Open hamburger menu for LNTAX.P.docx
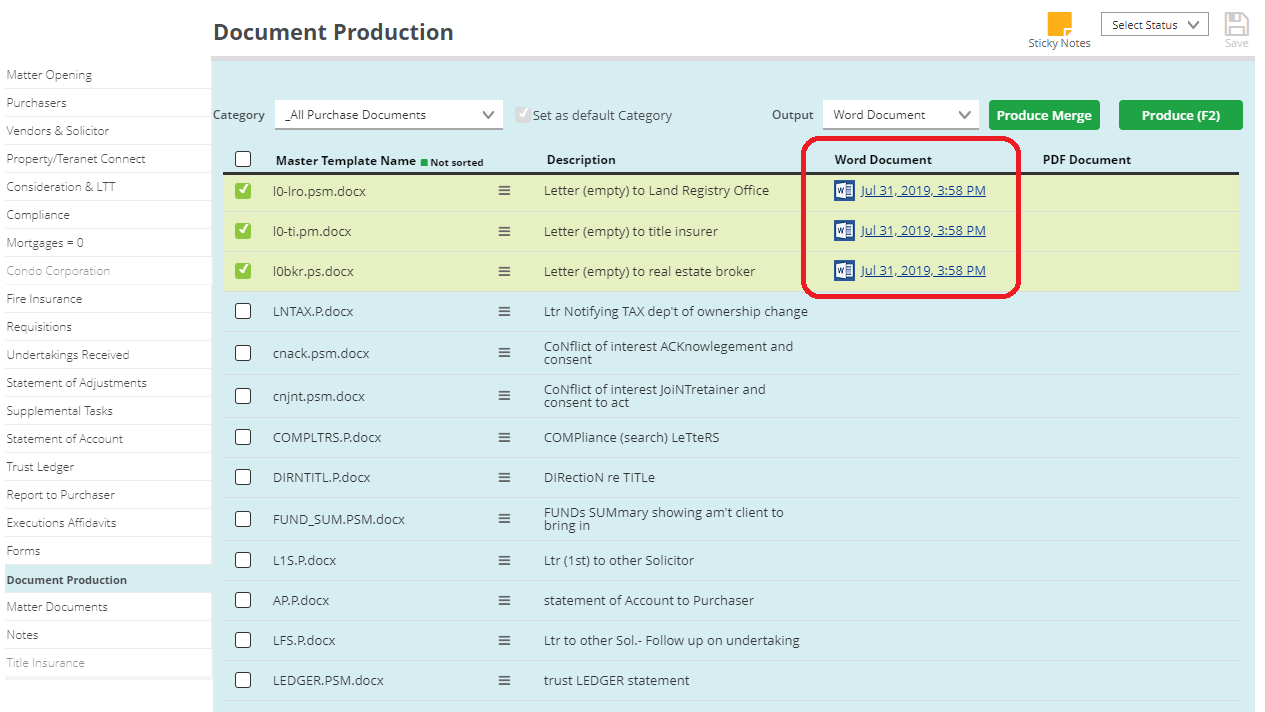Screen dimensions: 1265x712 click(x=504, y=311)
